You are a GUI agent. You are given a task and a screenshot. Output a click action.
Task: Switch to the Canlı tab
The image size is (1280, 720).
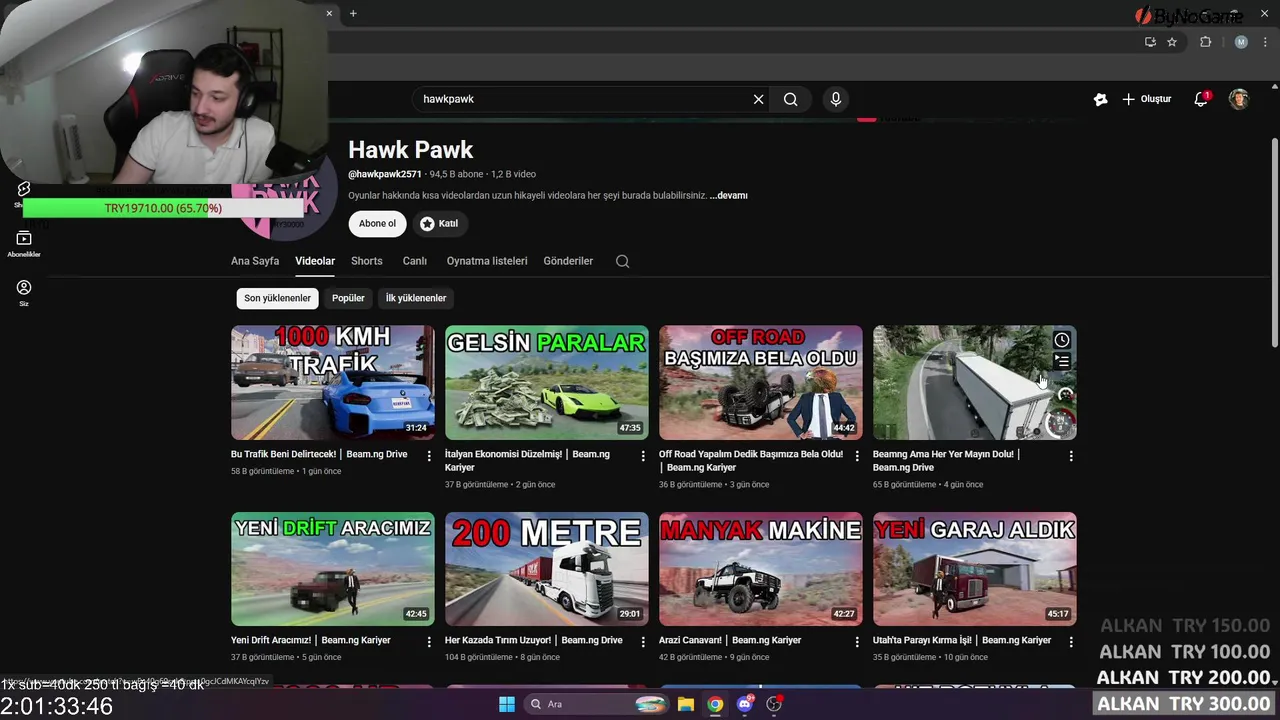point(415,261)
